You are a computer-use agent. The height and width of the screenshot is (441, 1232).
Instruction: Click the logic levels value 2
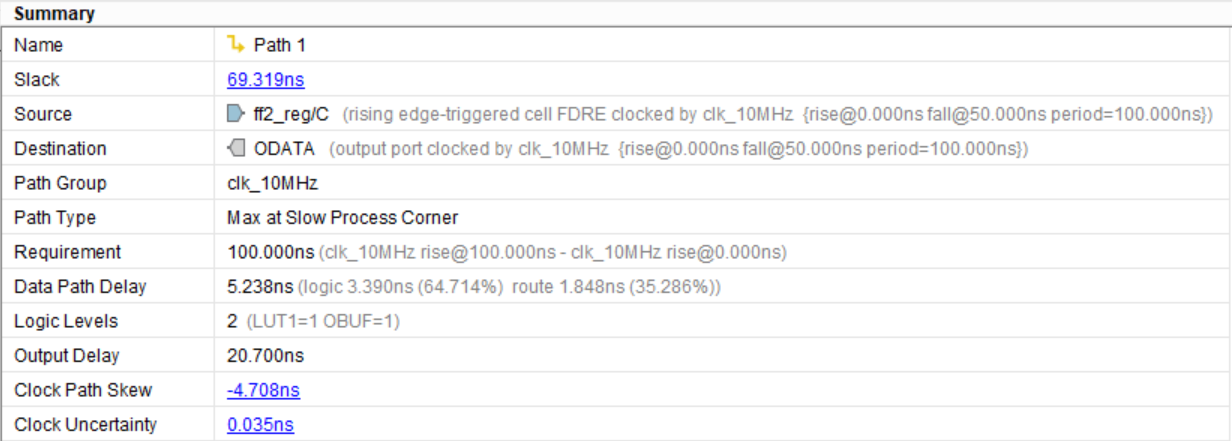click(x=233, y=321)
